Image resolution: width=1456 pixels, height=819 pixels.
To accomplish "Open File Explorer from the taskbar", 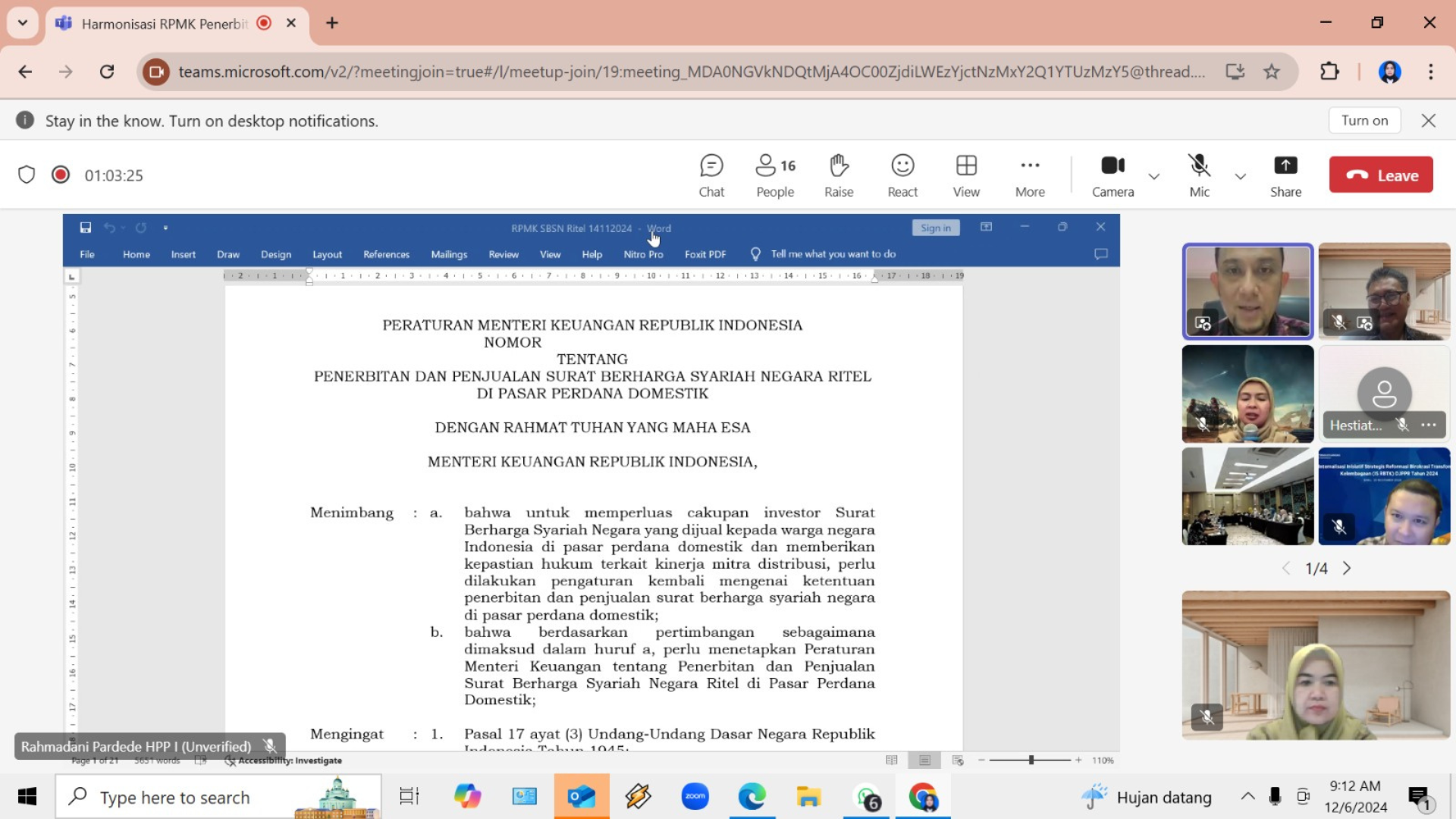I will (808, 796).
